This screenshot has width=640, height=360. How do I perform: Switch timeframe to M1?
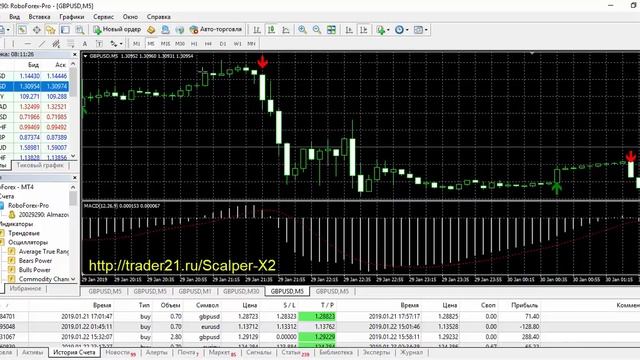136,44
